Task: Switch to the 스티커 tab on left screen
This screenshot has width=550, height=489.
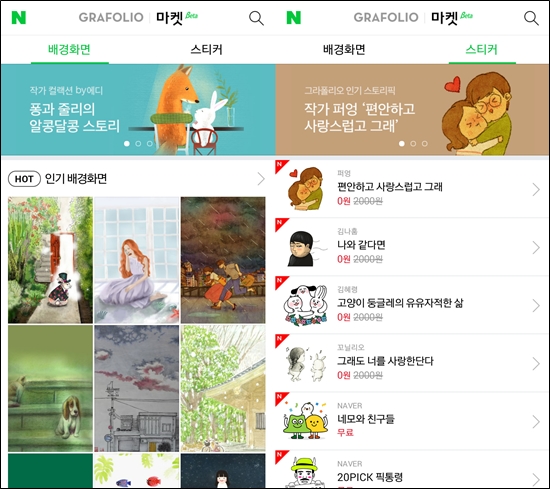Action: pyautogui.click(x=206, y=49)
